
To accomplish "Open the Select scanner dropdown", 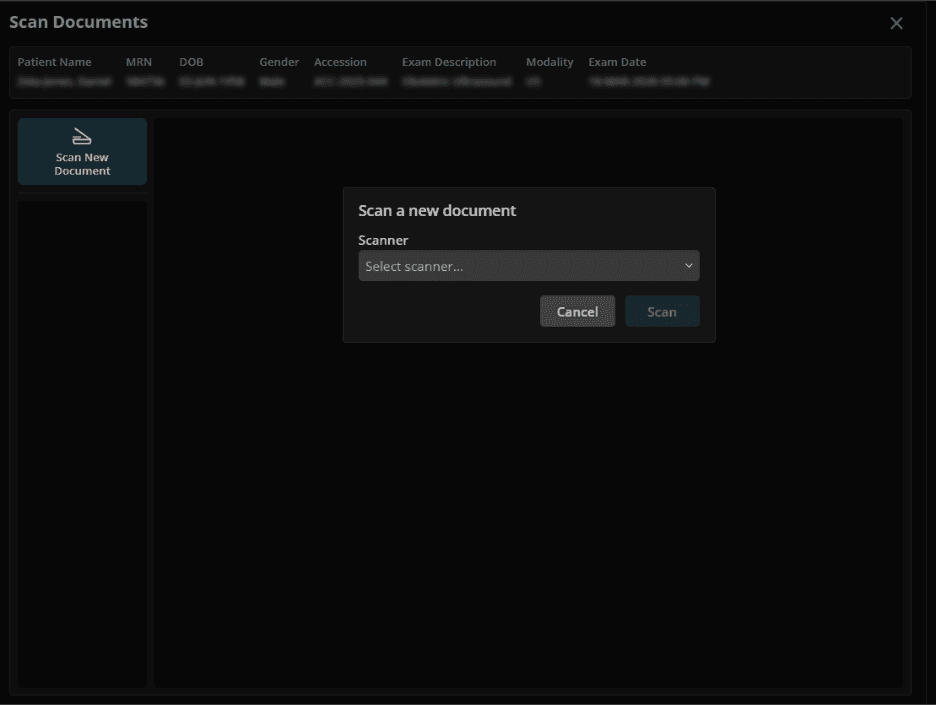I will click(x=529, y=266).
